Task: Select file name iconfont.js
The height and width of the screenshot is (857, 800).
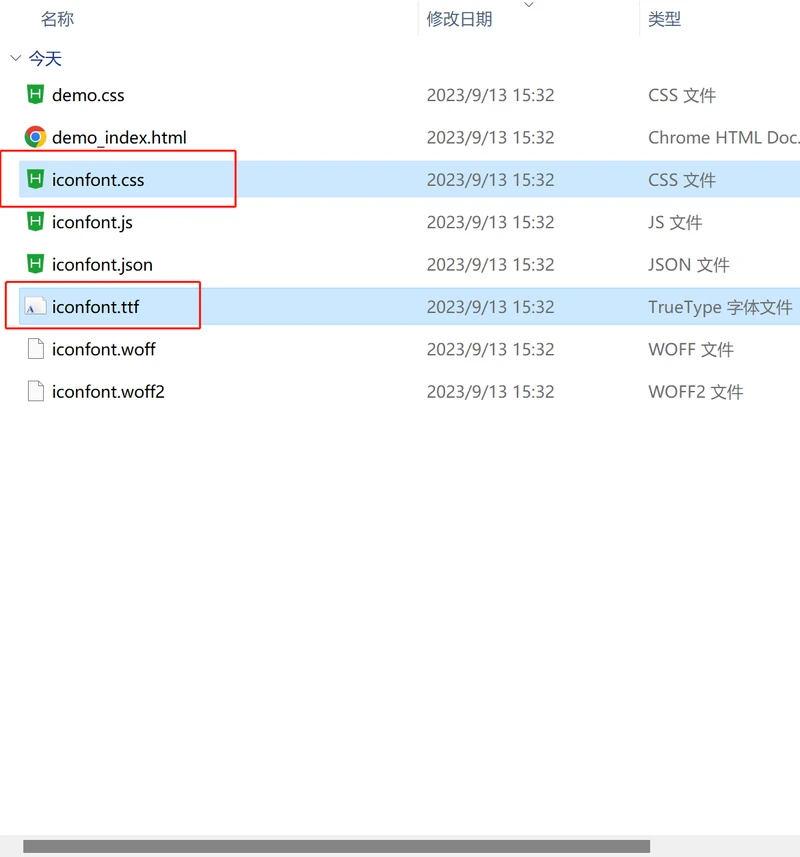Action: [x=92, y=222]
